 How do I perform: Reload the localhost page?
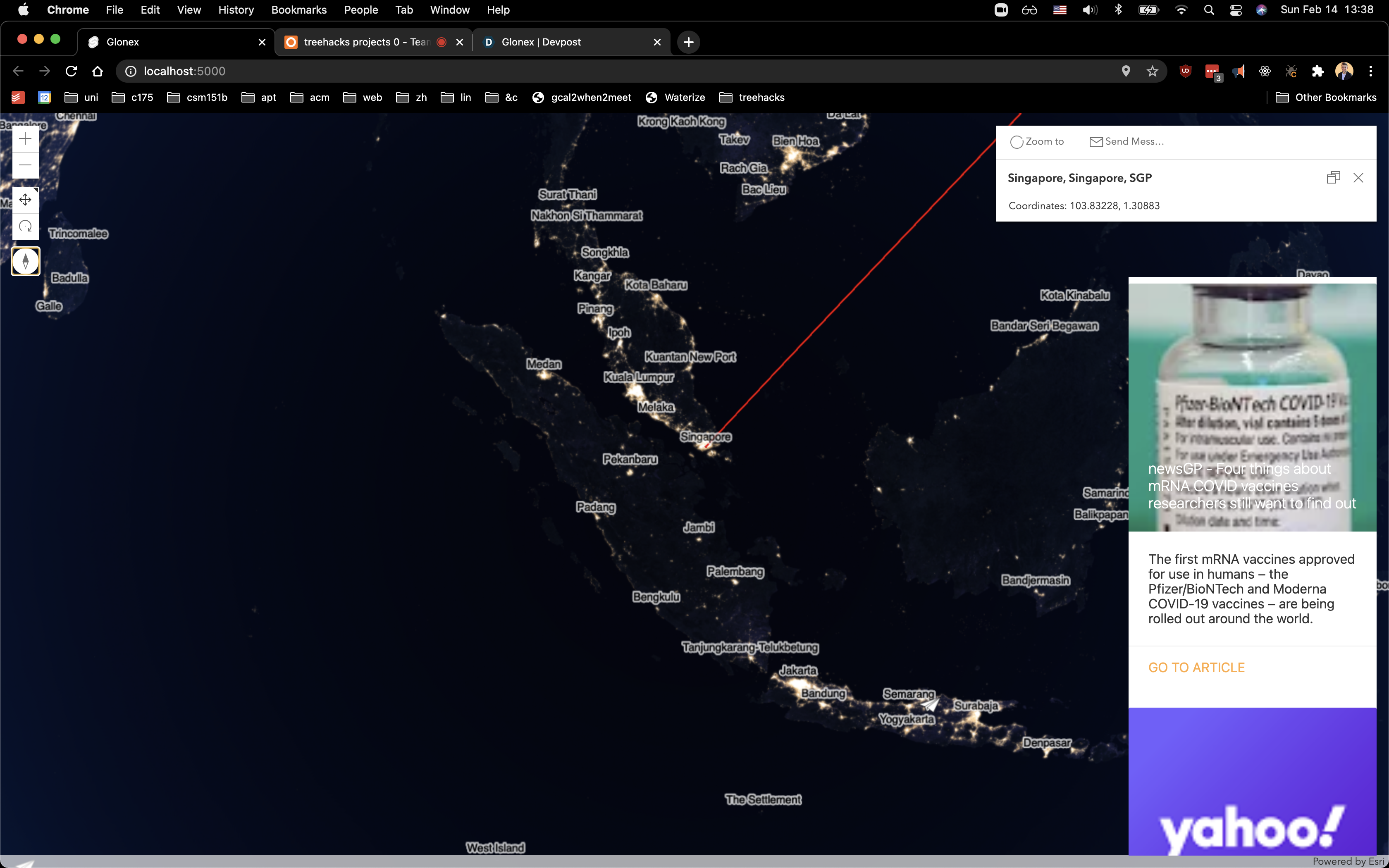pyautogui.click(x=71, y=71)
